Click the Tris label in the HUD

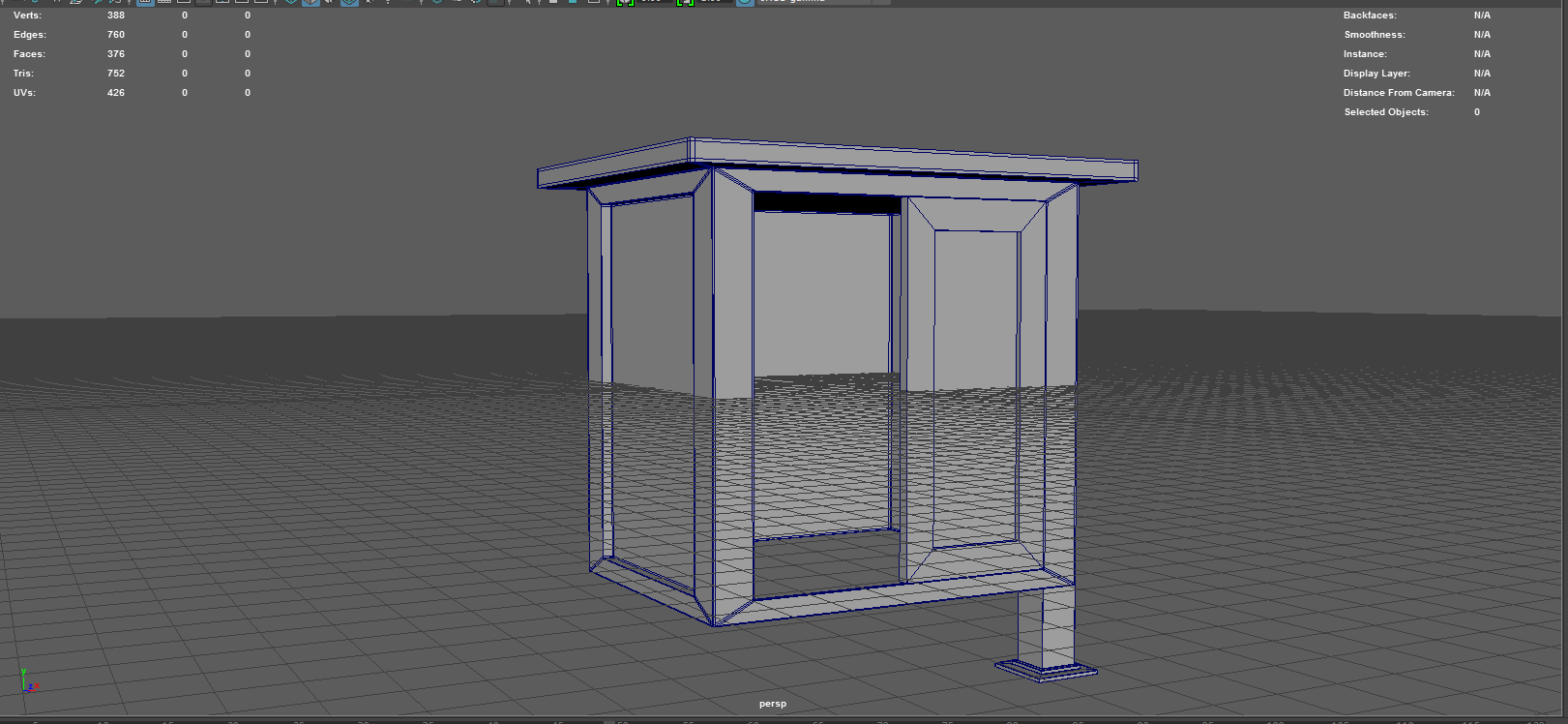[23, 74]
